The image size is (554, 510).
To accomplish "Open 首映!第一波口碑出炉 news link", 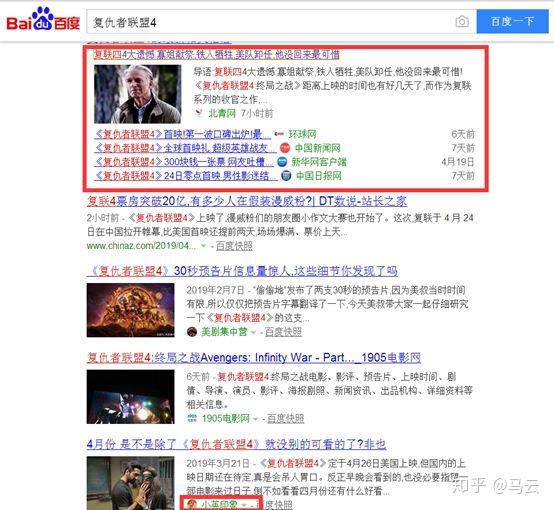I will point(183,134).
